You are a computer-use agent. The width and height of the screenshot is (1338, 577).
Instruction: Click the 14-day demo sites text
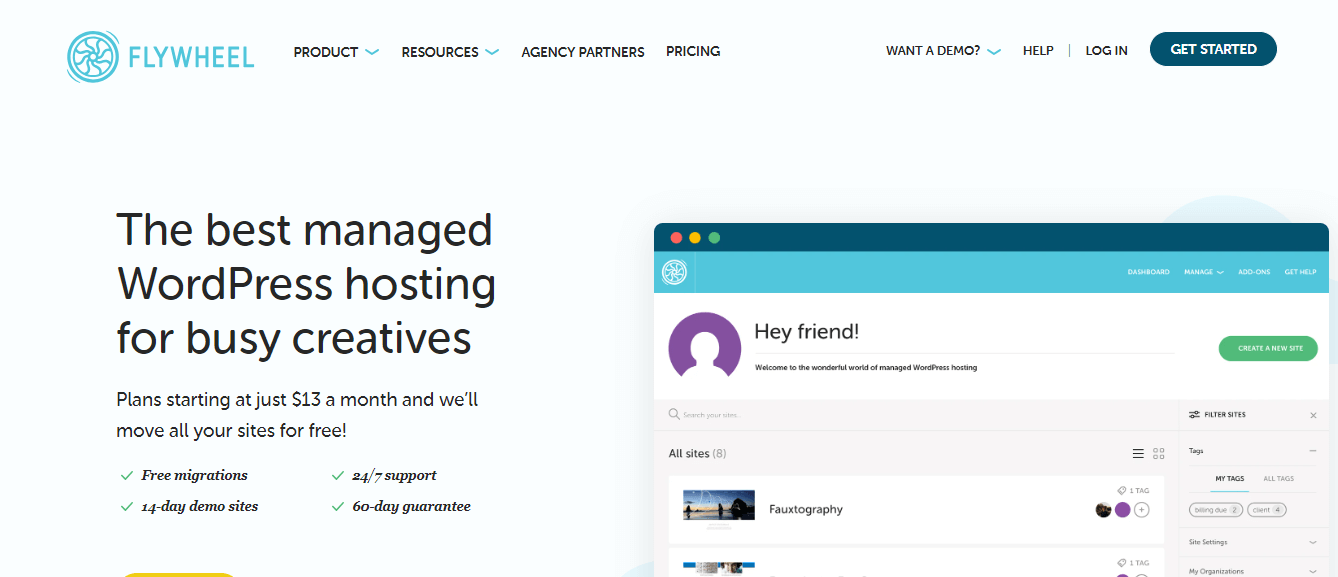tap(200, 507)
